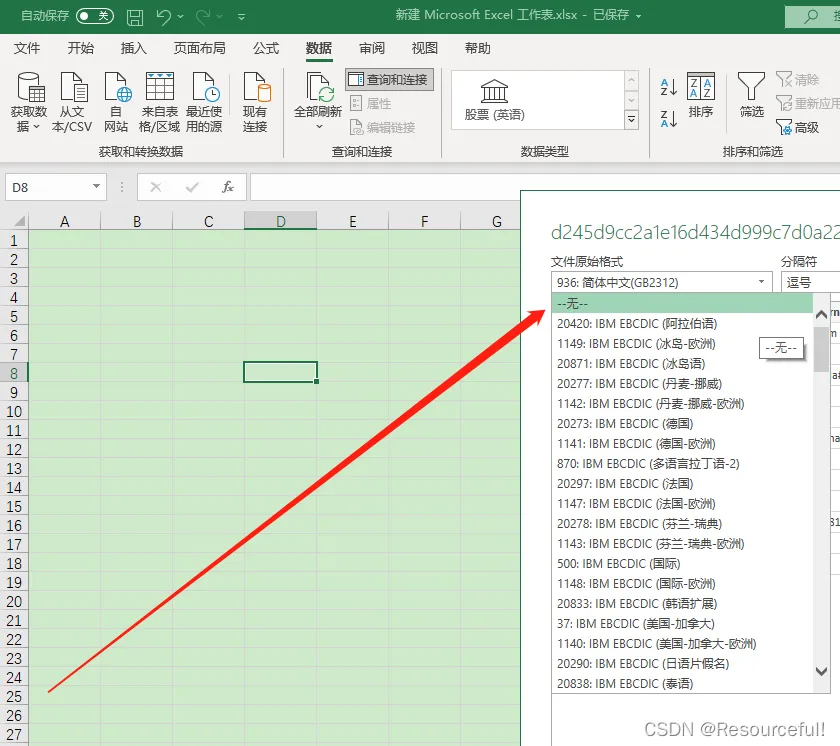Click the fx insert function icon

pyautogui.click(x=228, y=187)
